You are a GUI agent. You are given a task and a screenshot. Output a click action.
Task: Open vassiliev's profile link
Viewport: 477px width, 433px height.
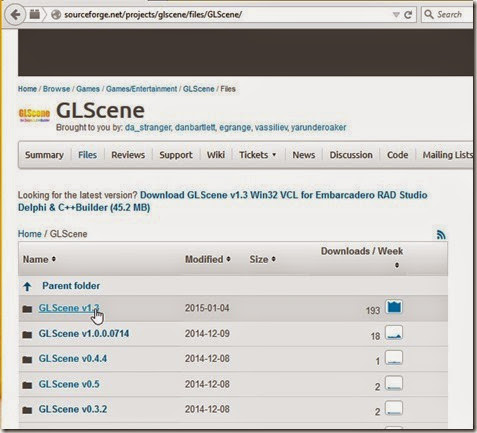coord(271,127)
